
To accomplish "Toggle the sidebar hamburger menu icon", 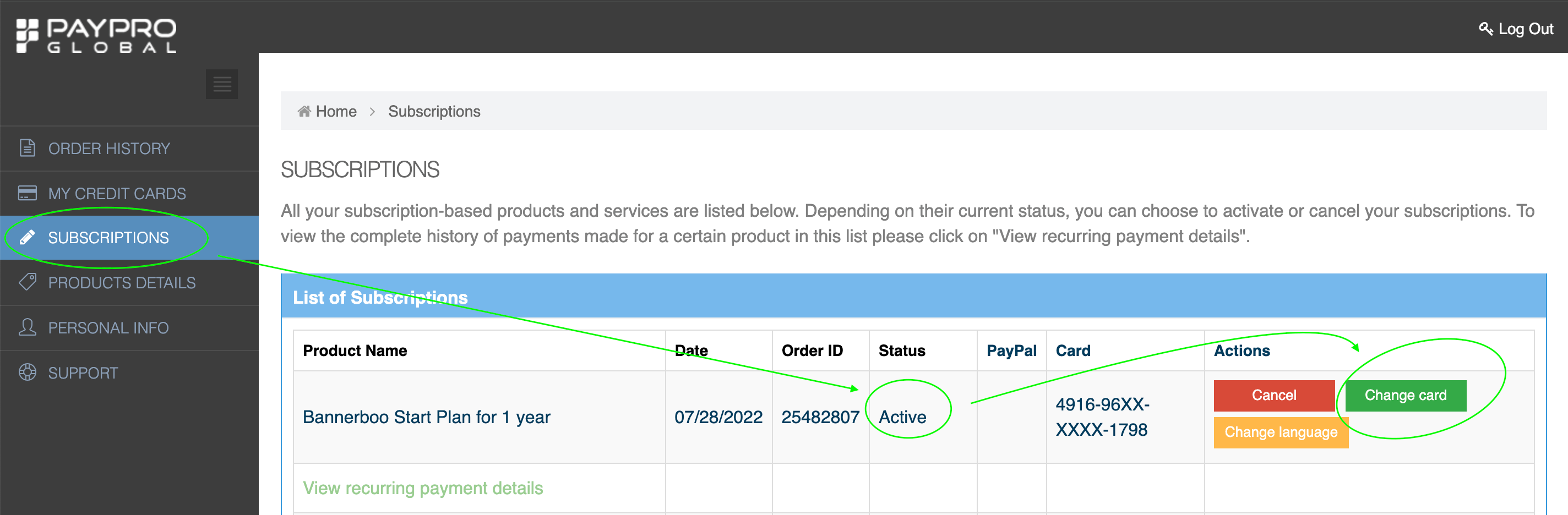I will pos(221,84).
